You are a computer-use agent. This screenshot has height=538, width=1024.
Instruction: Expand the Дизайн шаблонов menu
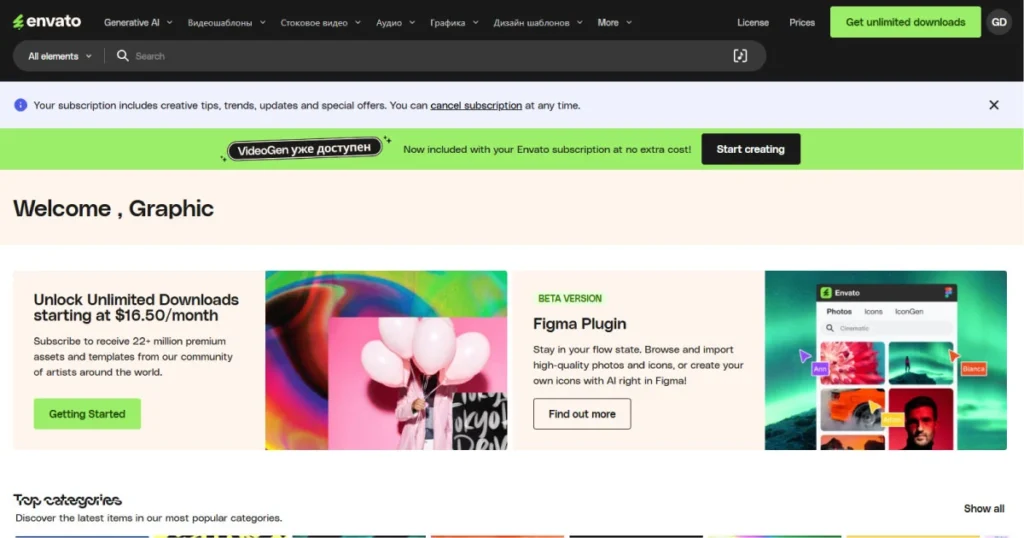[x=537, y=22]
